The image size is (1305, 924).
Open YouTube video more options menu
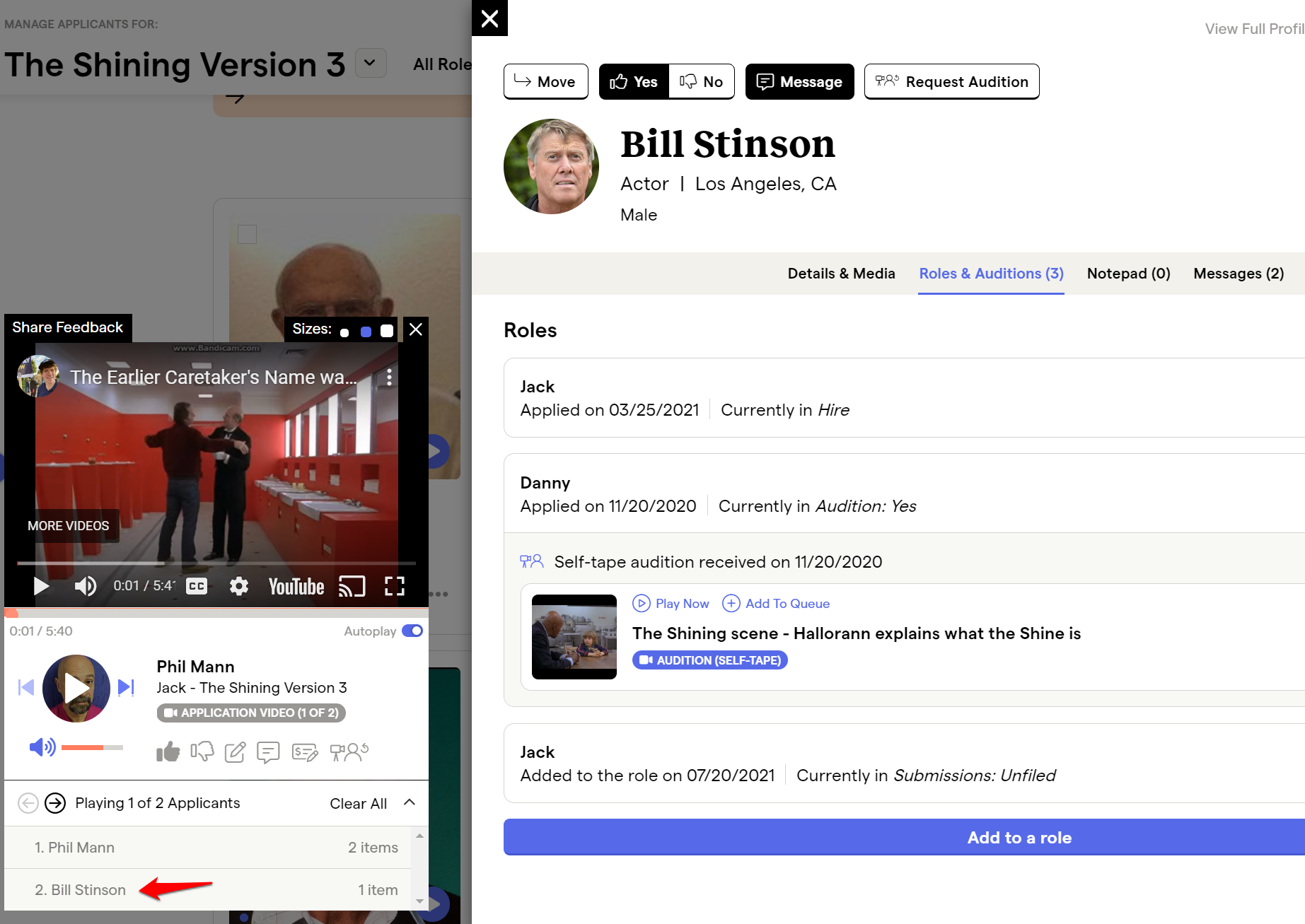click(x=389, y=378)
